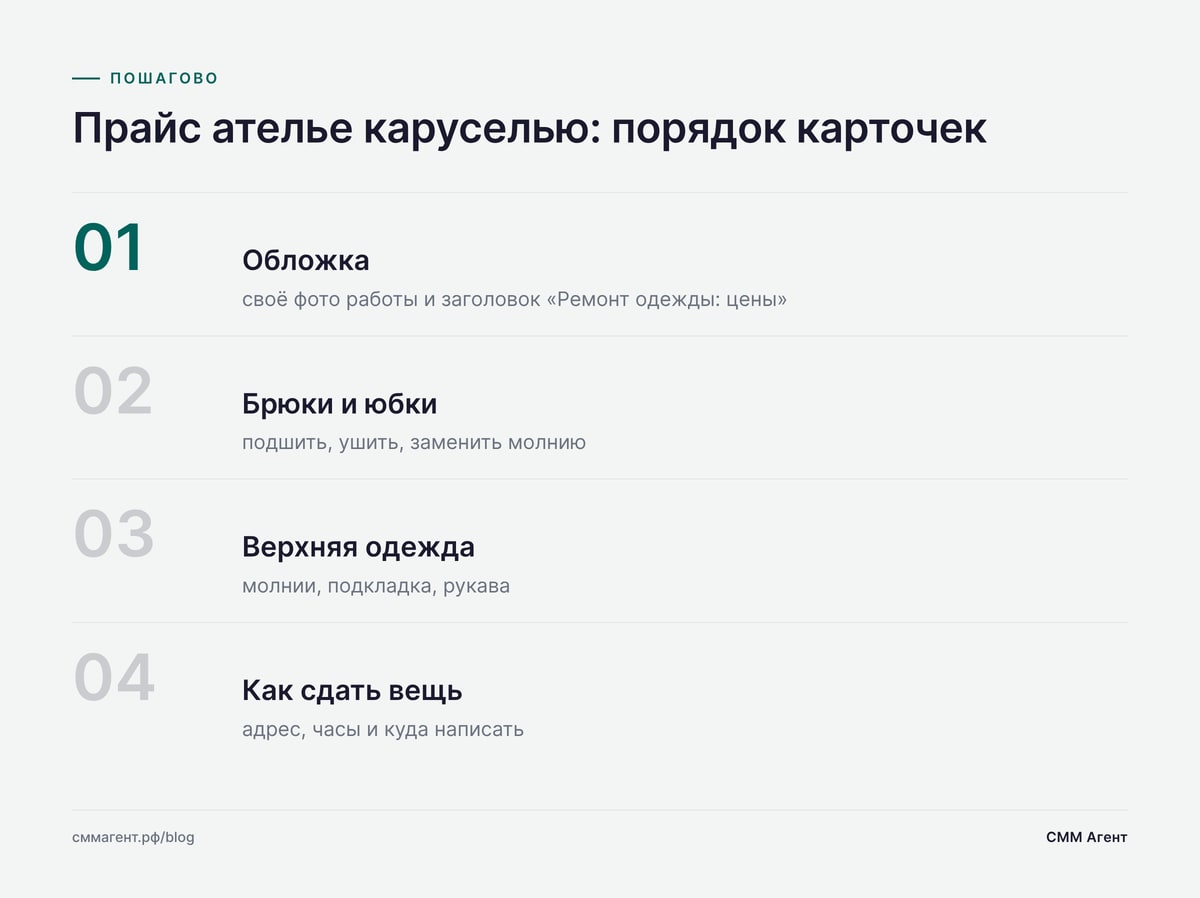Click the «Верхняя одежда» step title

[x=358, y=547]
